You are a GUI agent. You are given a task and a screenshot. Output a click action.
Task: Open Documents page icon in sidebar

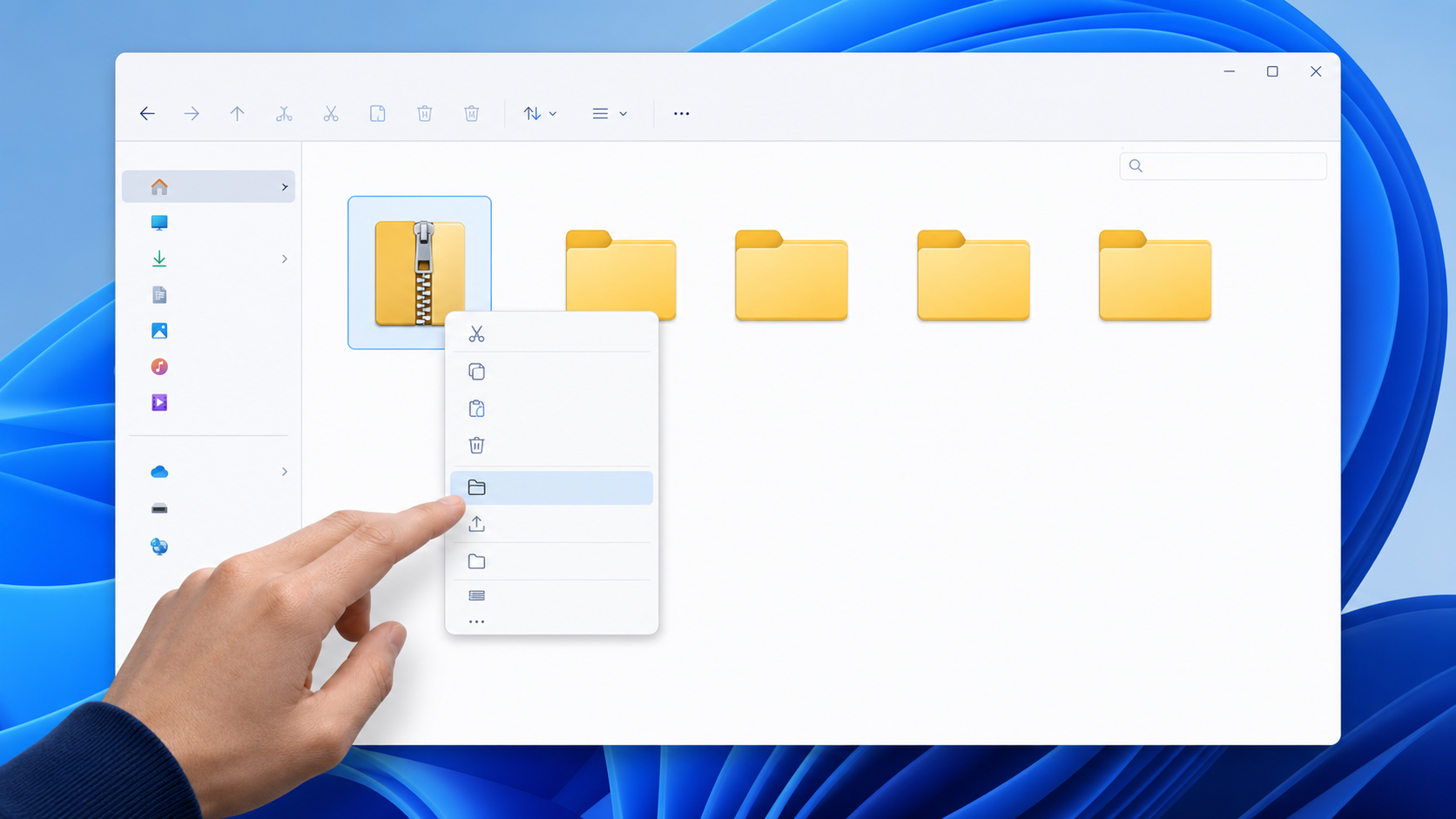tap(158, 295)
